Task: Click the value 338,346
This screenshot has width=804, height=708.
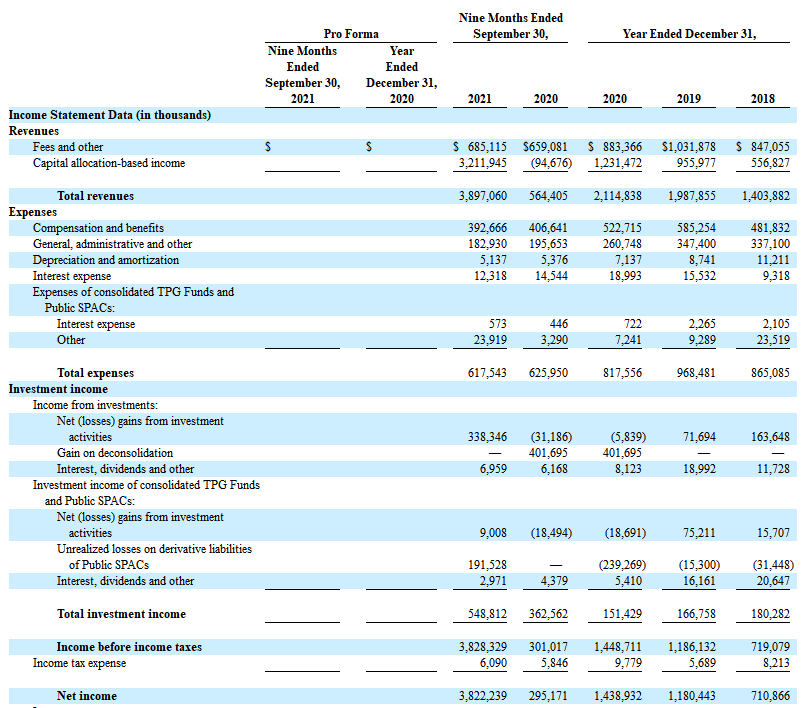Action: 487,437
